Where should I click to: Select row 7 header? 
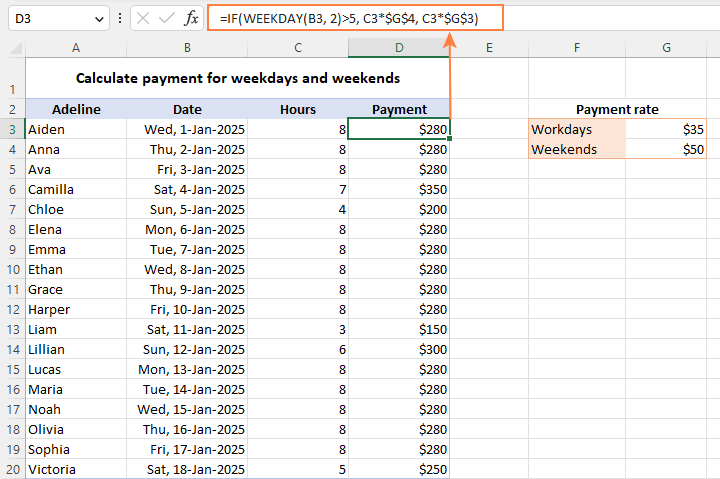[12, 209]
